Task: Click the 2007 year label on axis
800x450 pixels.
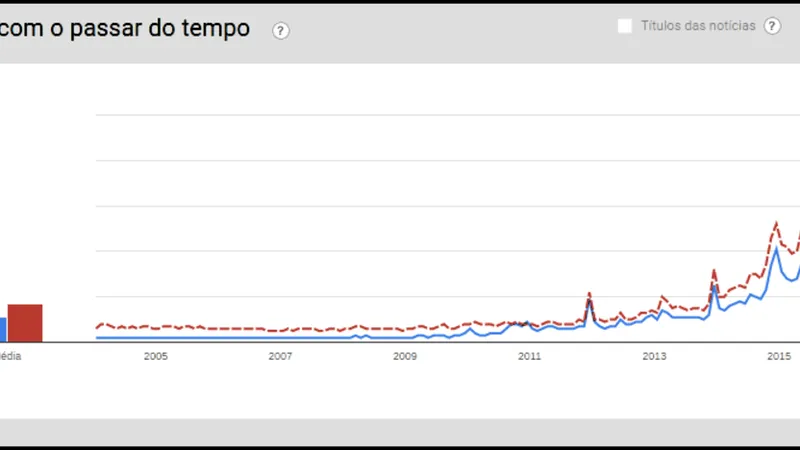Action: (280, 355)
